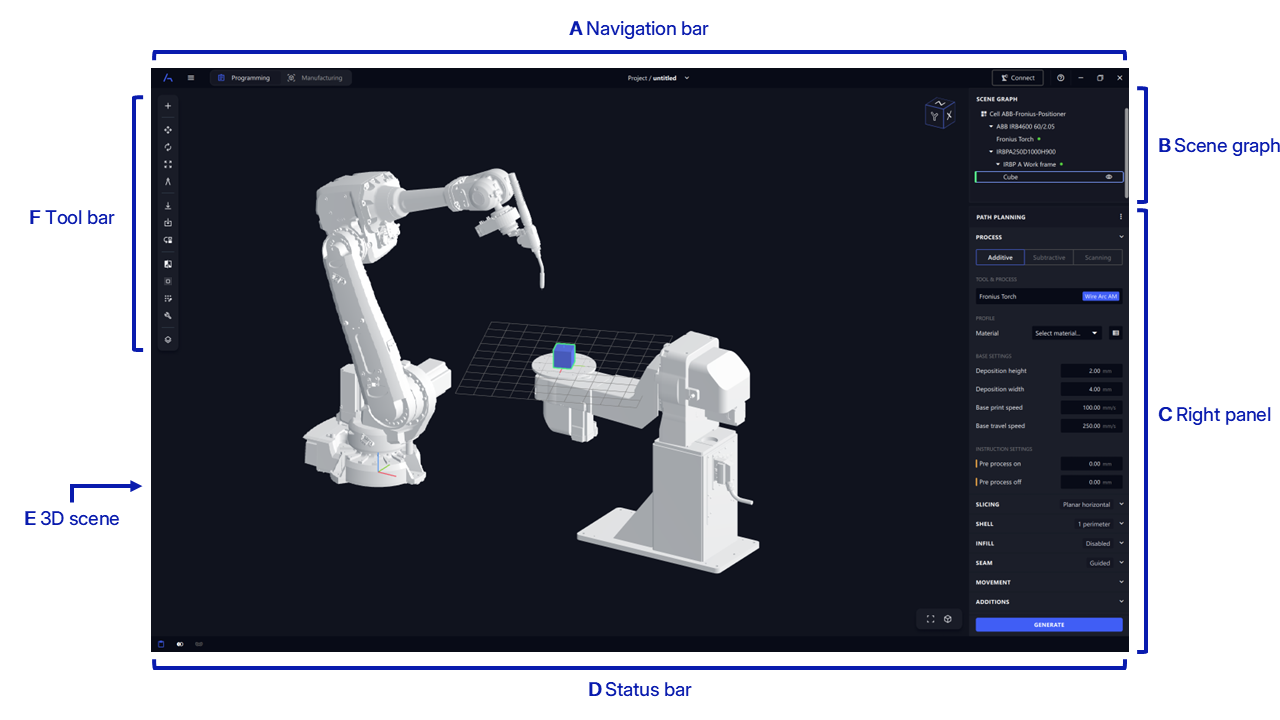Select the circular-arrows Rotate tool

(168, 147)
